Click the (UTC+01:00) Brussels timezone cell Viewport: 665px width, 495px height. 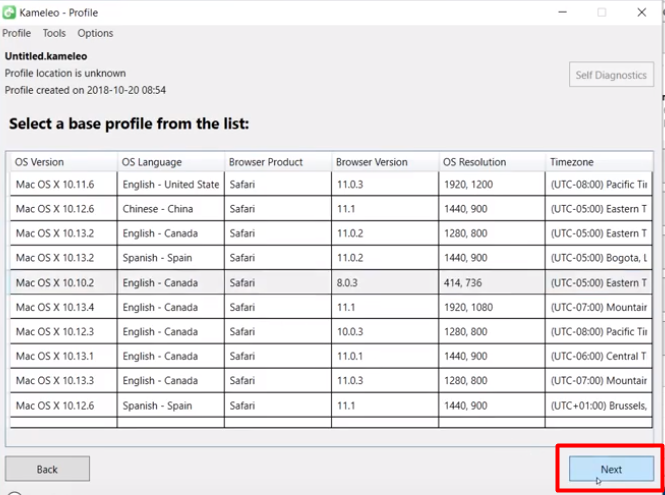click(x=599, y=406)
